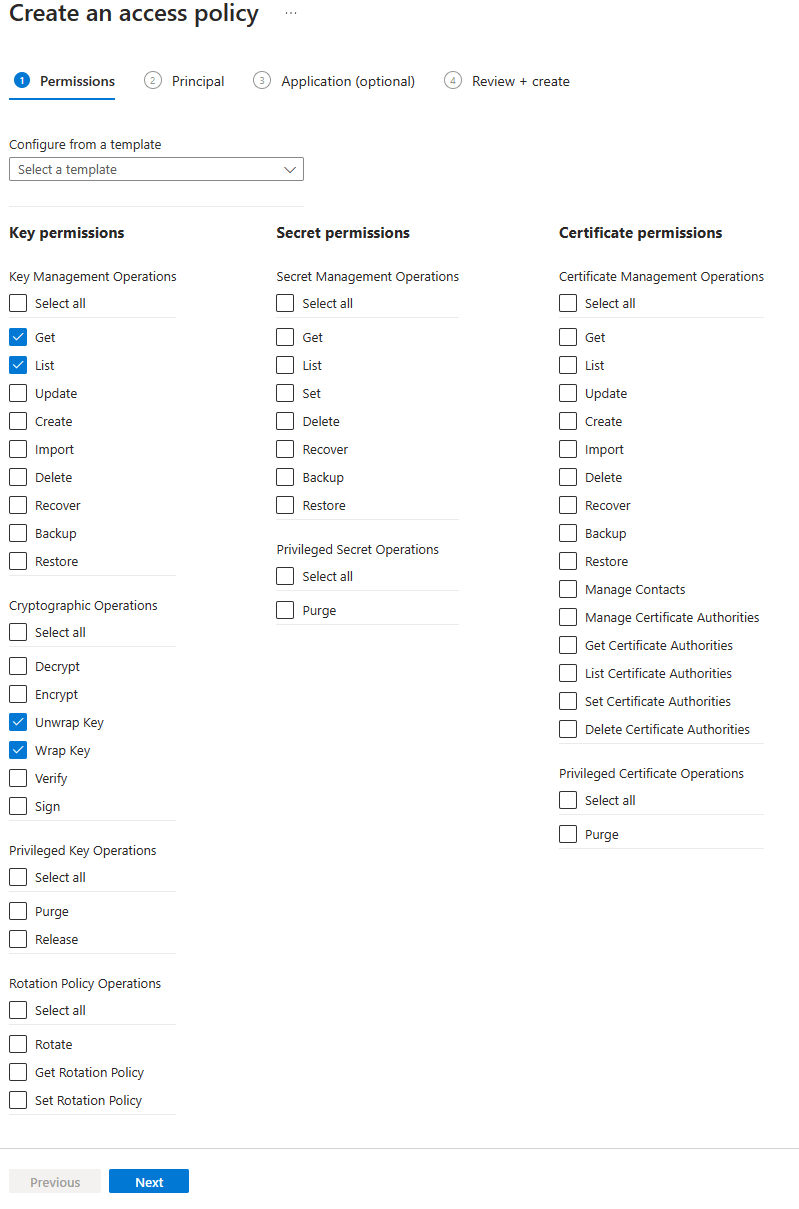The height and width of the screenshot is (1209, 799).
Task: Switch to the Principal tab
Action: pyautogui.click(x=197, y=81)
